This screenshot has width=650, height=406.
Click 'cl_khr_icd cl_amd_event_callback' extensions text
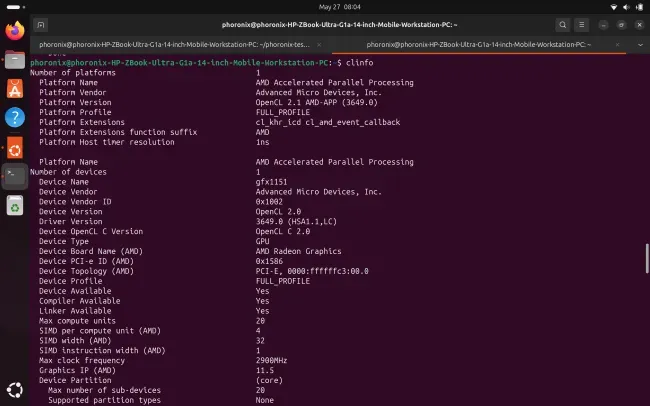[x=328, y=122]
